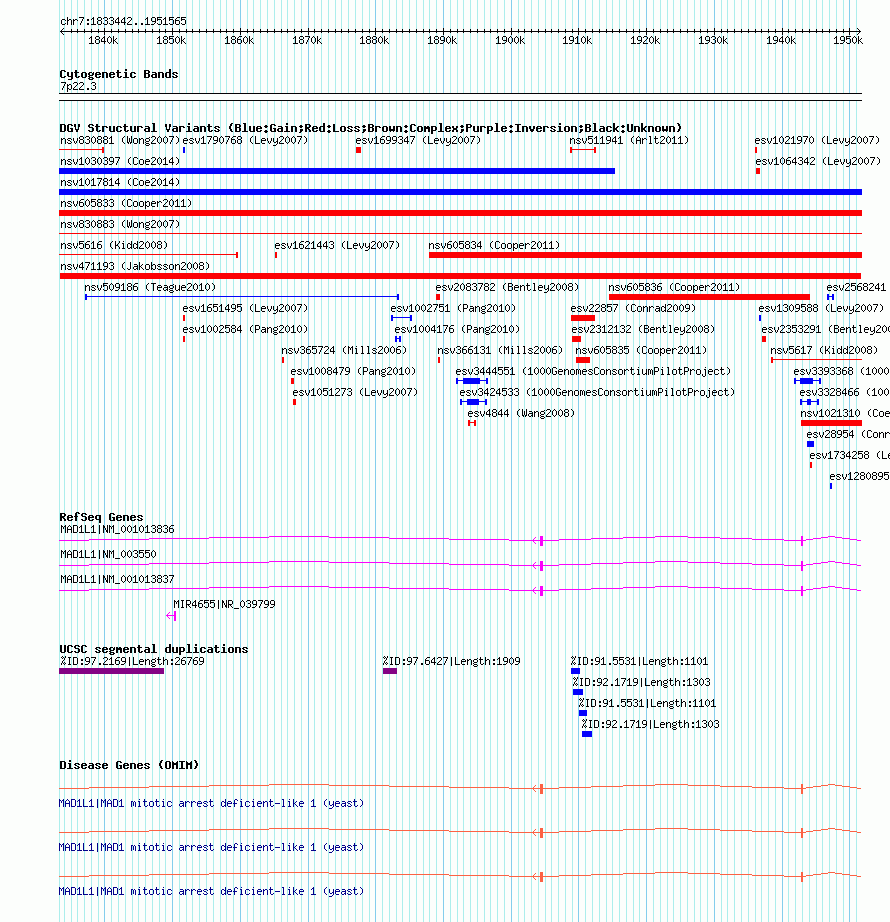Click the esv3444551 1000Genomes pilot label
Viewport: 890px width, 922px height.
click(x=593, y=372)
